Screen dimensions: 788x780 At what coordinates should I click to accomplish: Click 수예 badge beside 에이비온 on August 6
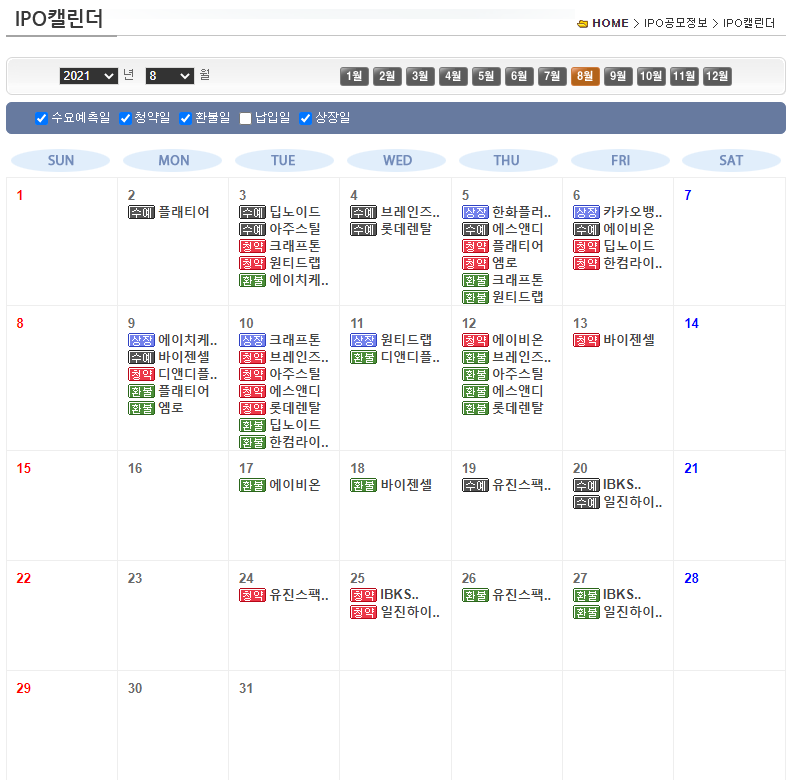point(586,230)
